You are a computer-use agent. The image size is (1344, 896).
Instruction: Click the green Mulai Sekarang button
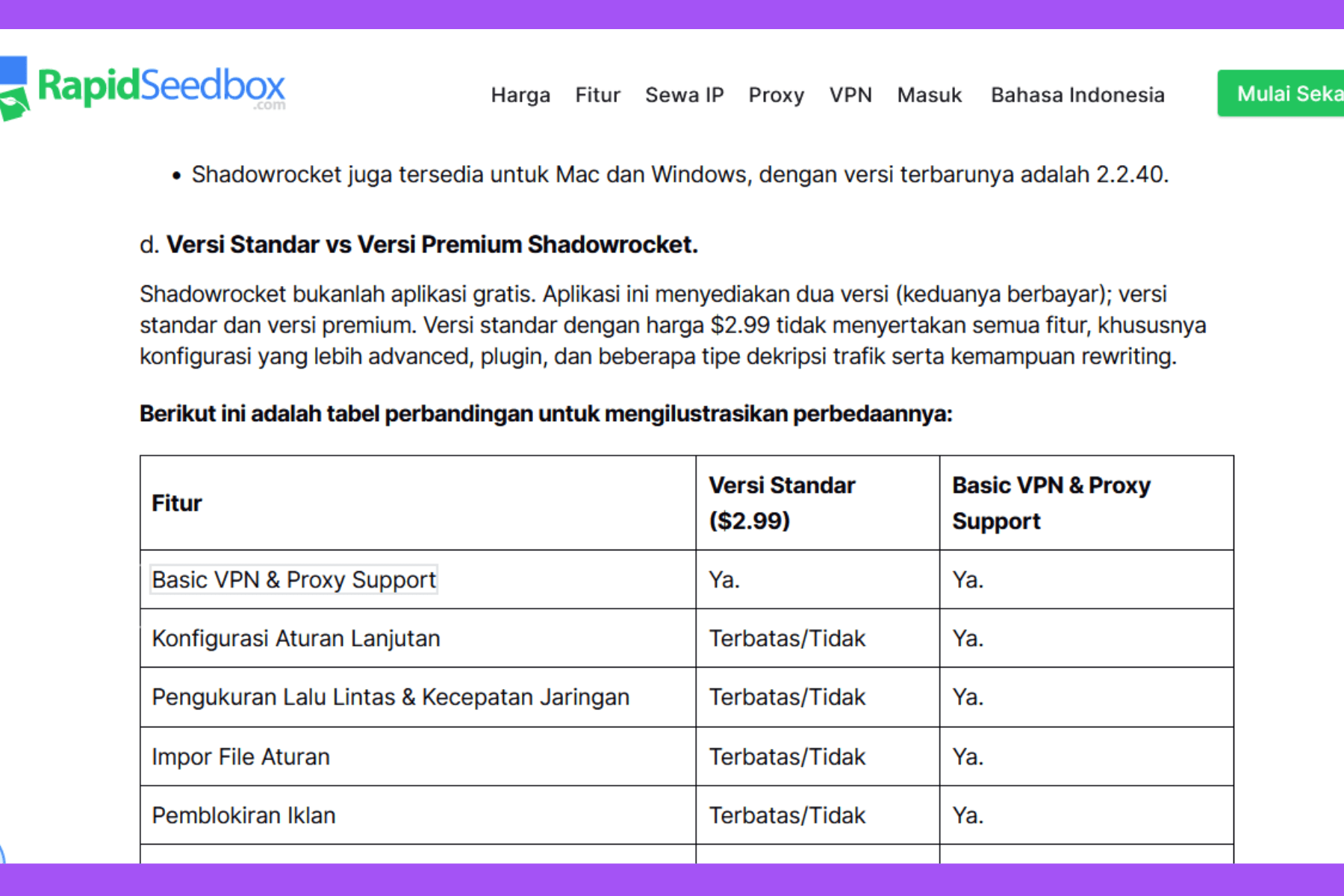click(1281, 93)
